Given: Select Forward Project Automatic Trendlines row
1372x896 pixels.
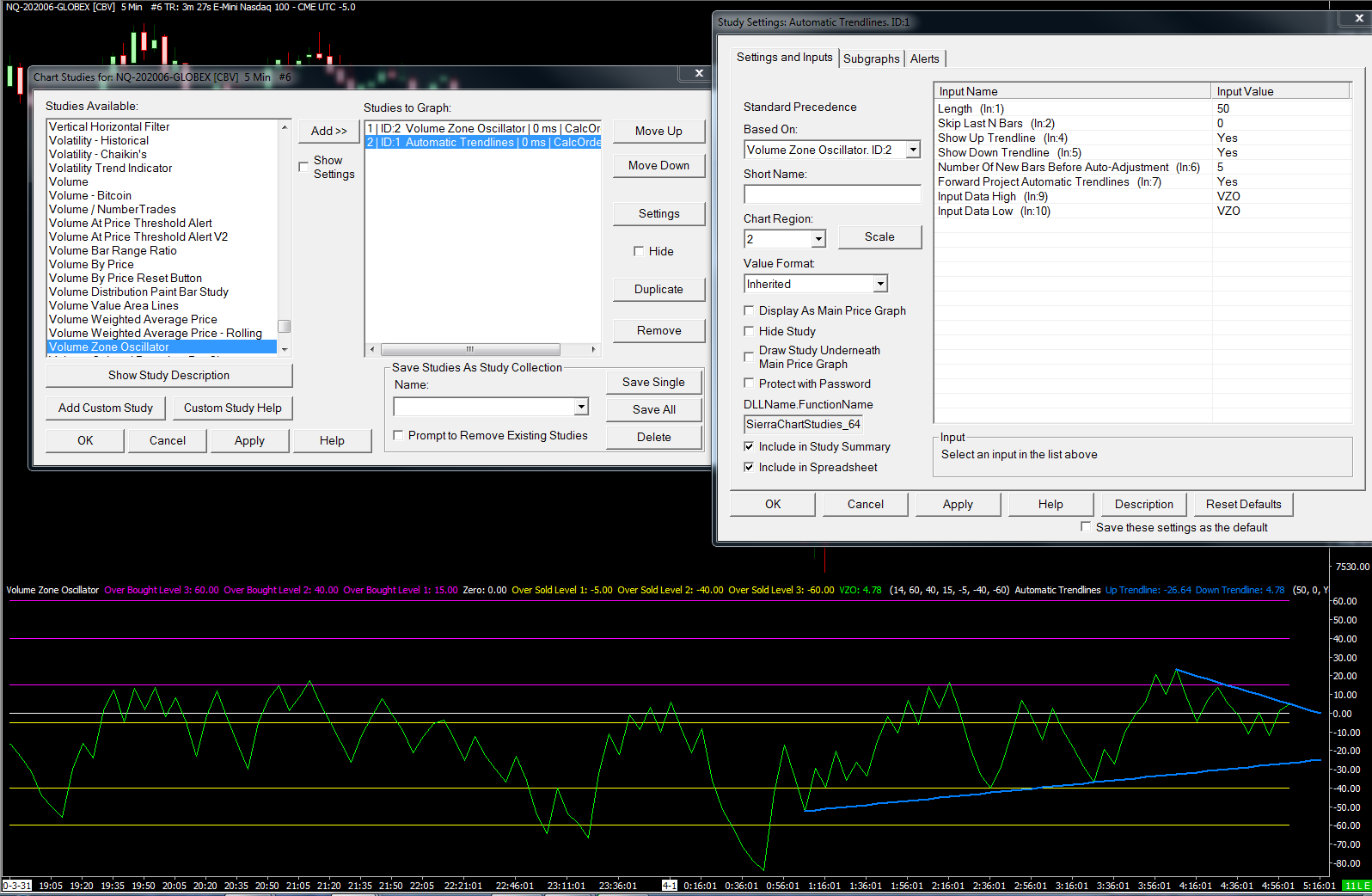Looking at the screenshot, I should point(1142,181).
